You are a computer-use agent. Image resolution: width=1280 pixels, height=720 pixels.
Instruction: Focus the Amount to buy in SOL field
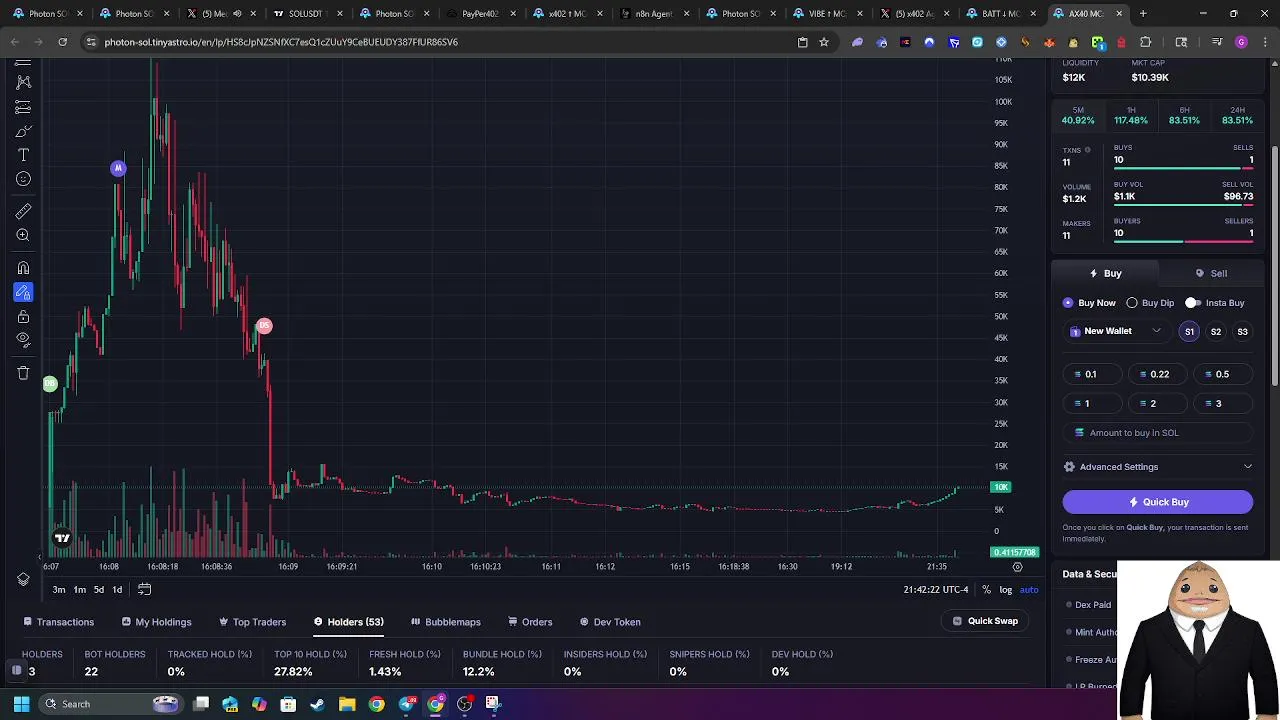(x=1158, y=433)
